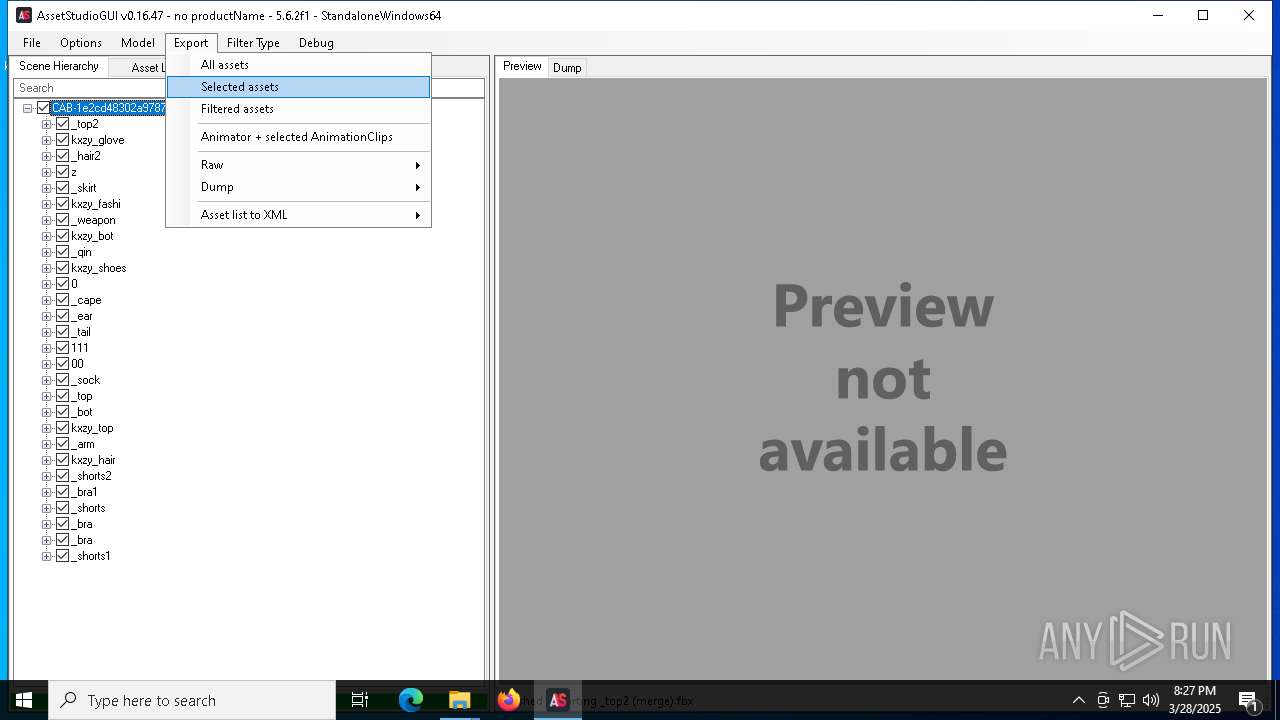The width and height of the screenshot is (1280, 720).
Task: Uncheck the _top2 checkbox
Action: click(62, 124)
